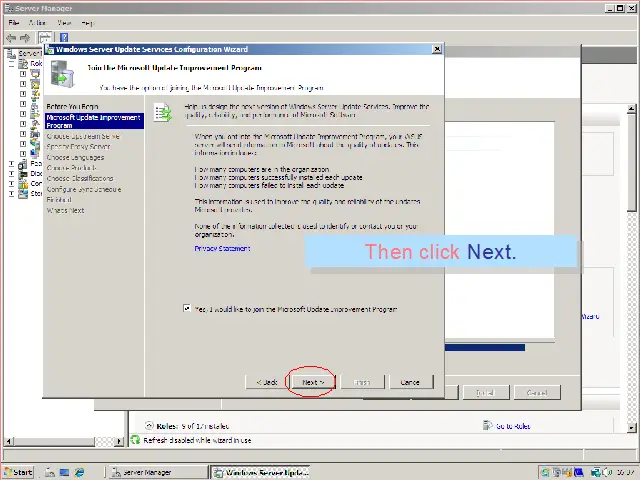
Task: Select the Finished step
Action: pos(59,200)
